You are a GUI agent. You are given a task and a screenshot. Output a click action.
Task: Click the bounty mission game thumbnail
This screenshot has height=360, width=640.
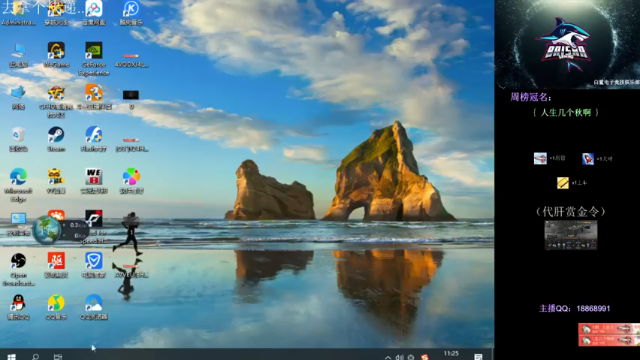(x=571, y=235)
